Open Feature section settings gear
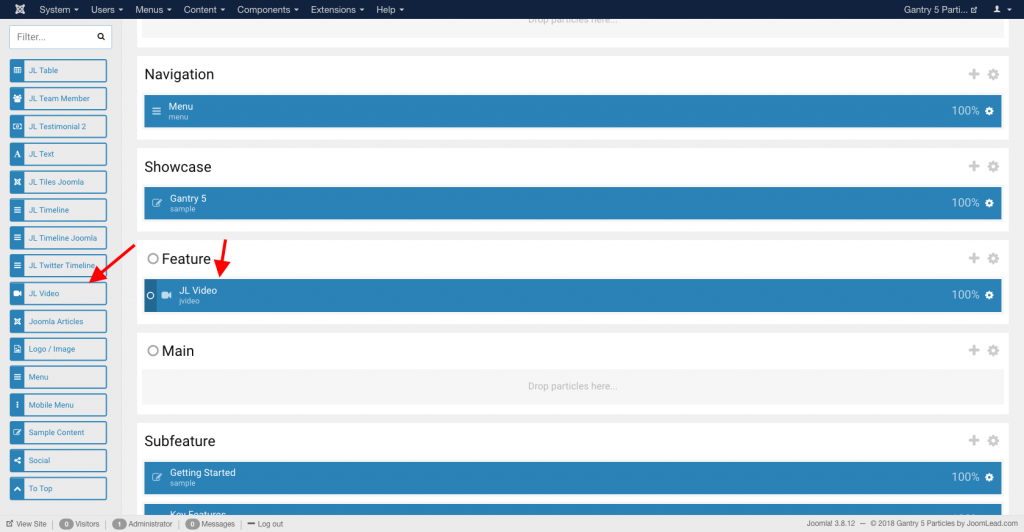 pos(993,258)
